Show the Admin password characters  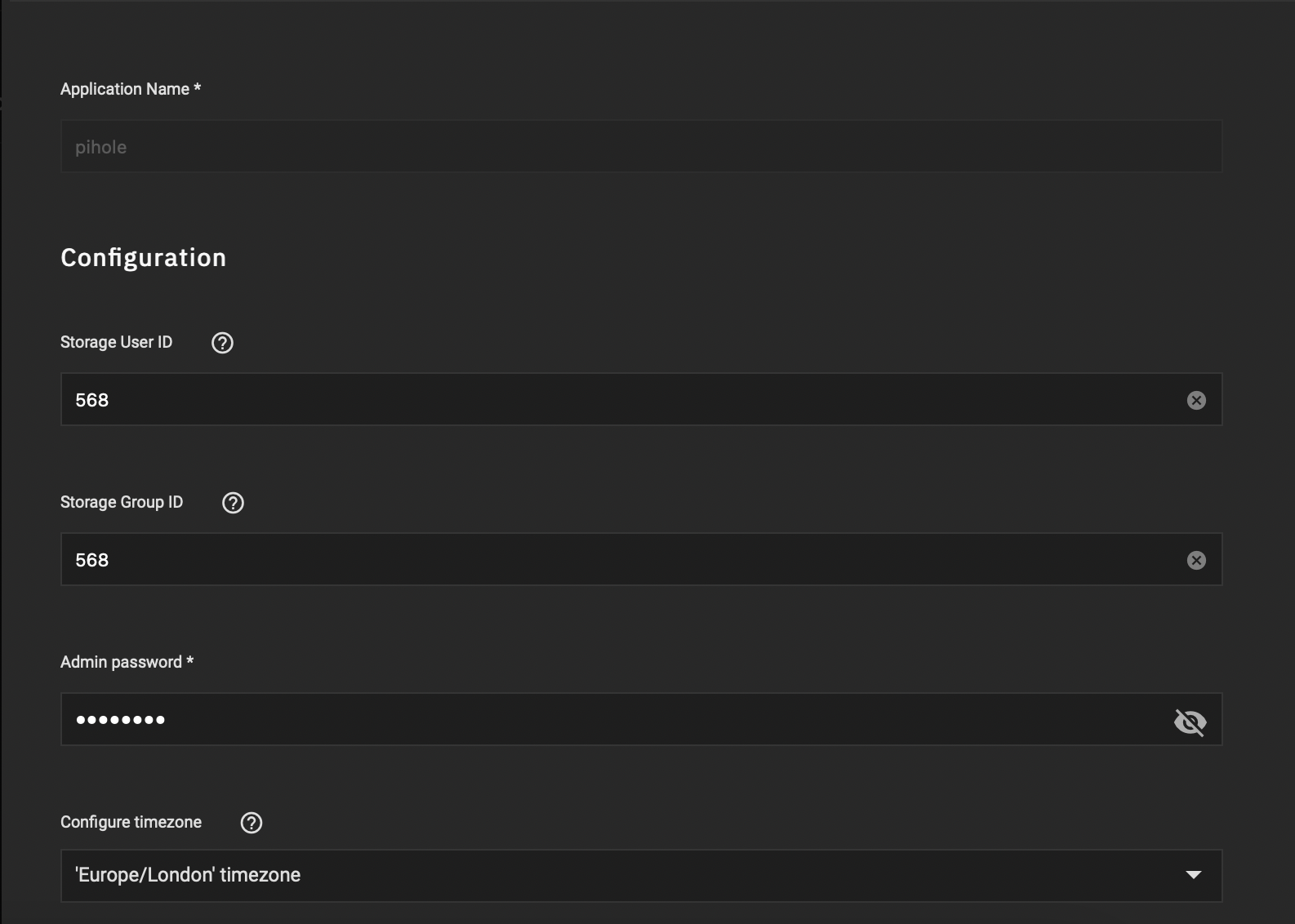point(1190,722)
